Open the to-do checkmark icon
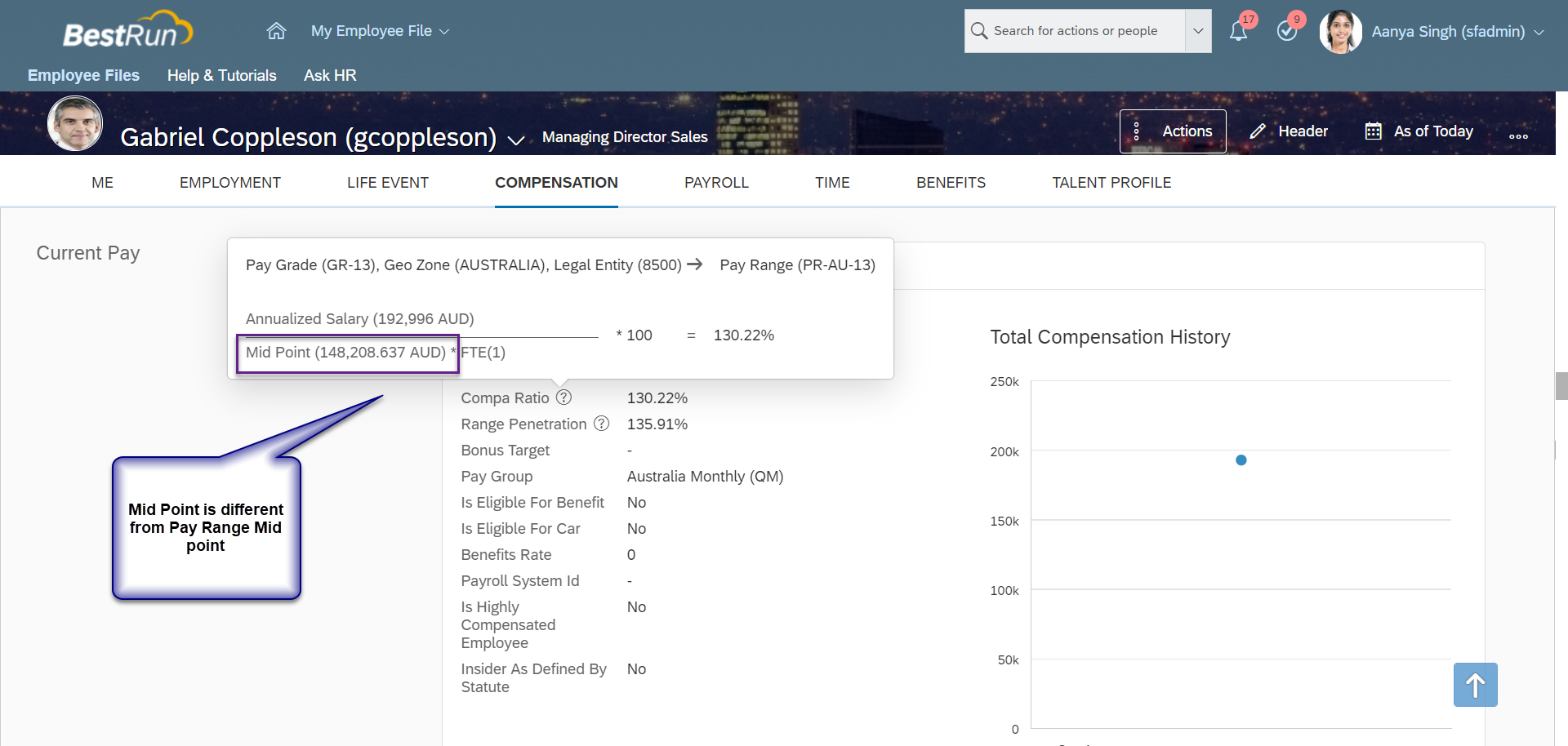Image resolution: width=1568 pixels, height=746 pixels. tap(1287, 32)
